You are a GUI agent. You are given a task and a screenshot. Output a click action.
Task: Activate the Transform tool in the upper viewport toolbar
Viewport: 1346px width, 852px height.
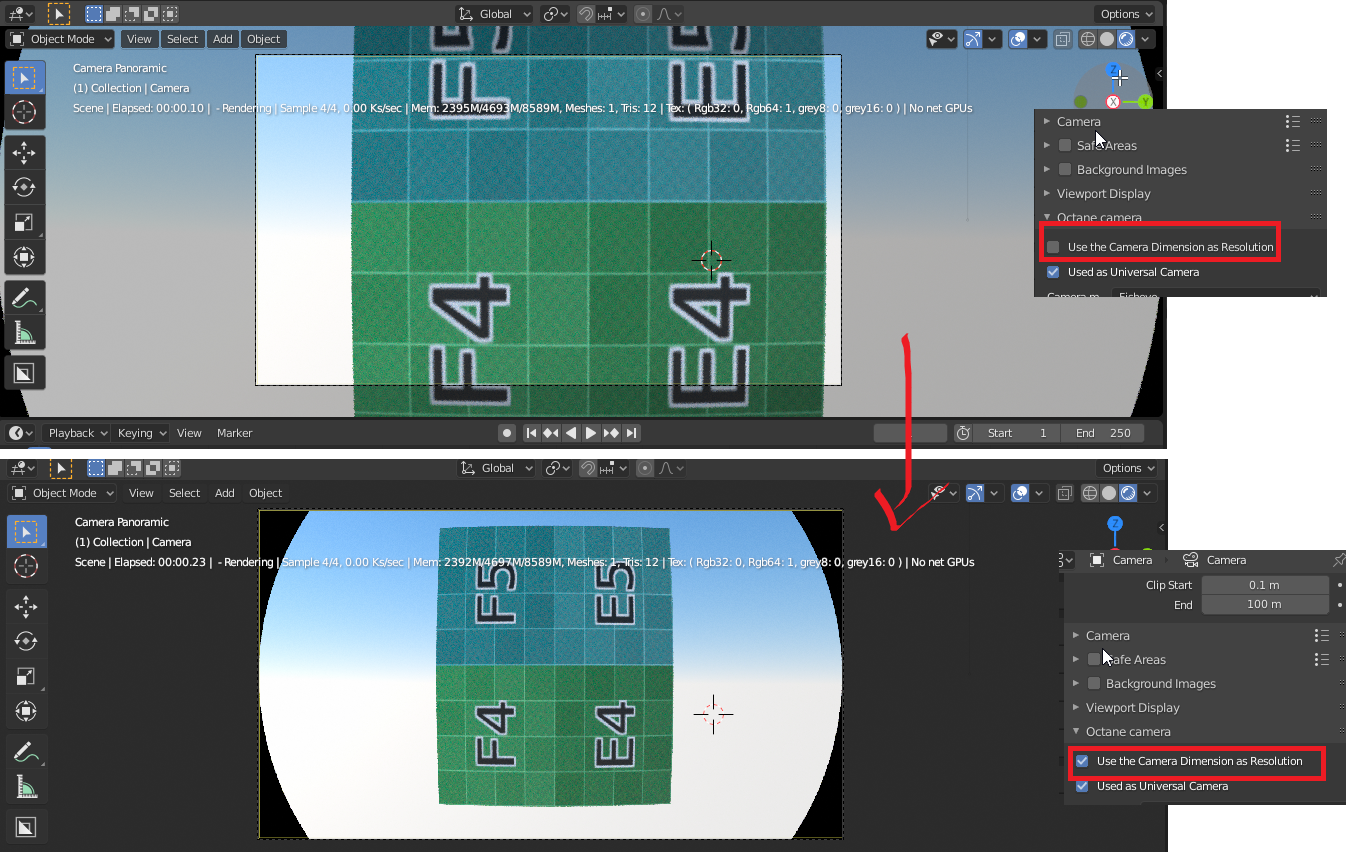[x=25, y=257]
